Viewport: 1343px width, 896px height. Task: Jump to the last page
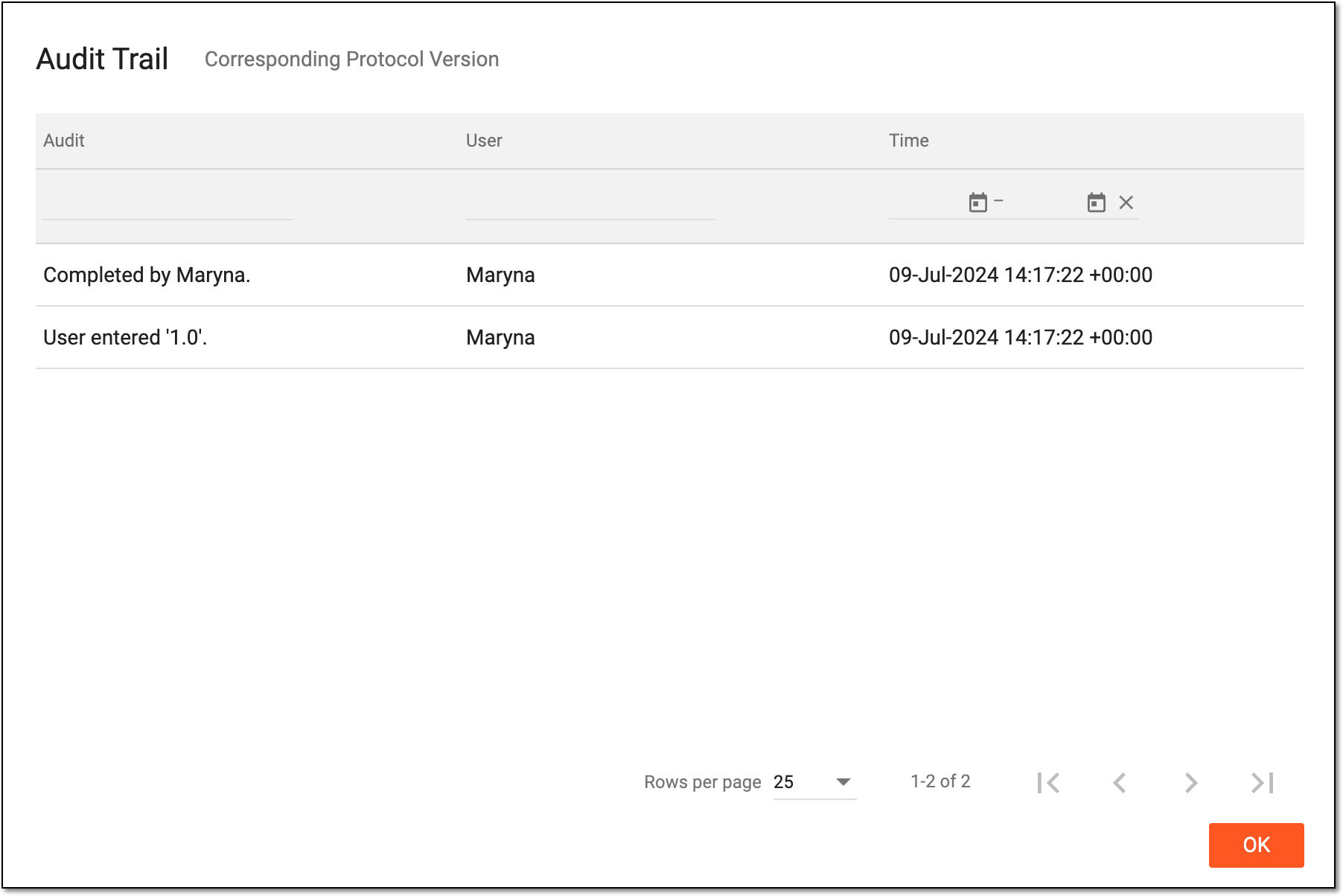tap(1263, 782)
